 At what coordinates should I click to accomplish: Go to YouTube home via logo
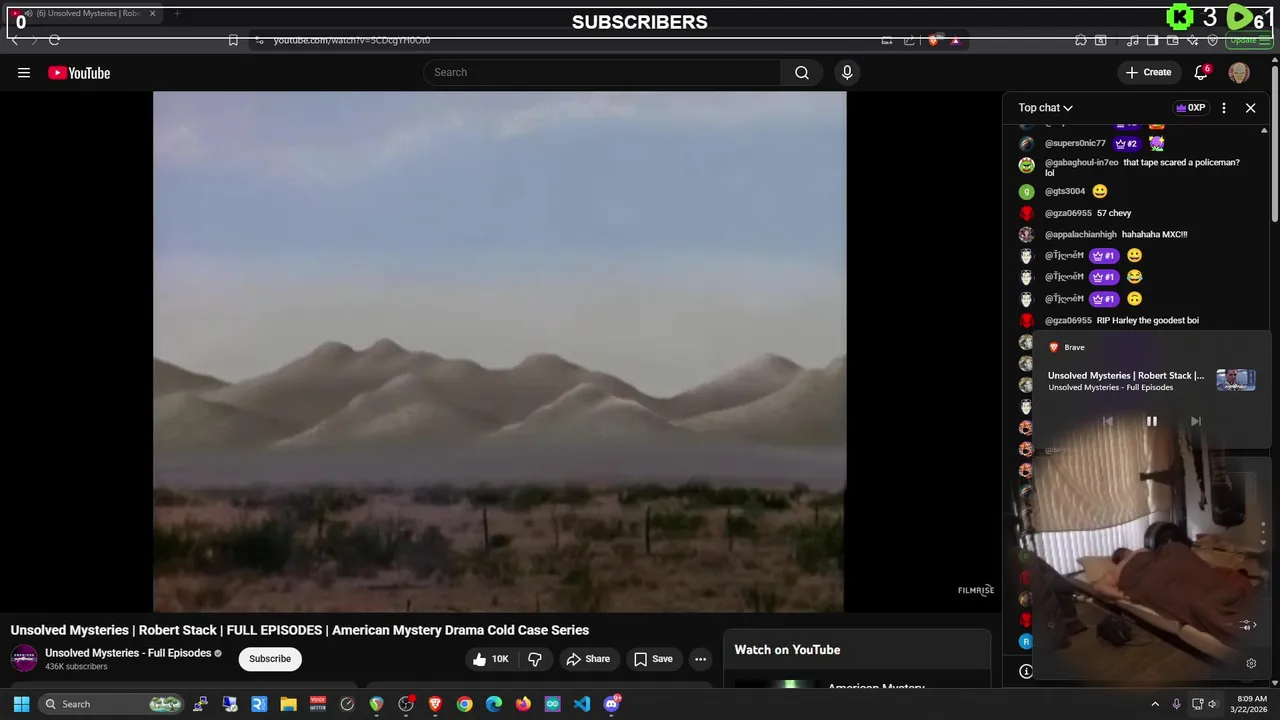(79, 73)
